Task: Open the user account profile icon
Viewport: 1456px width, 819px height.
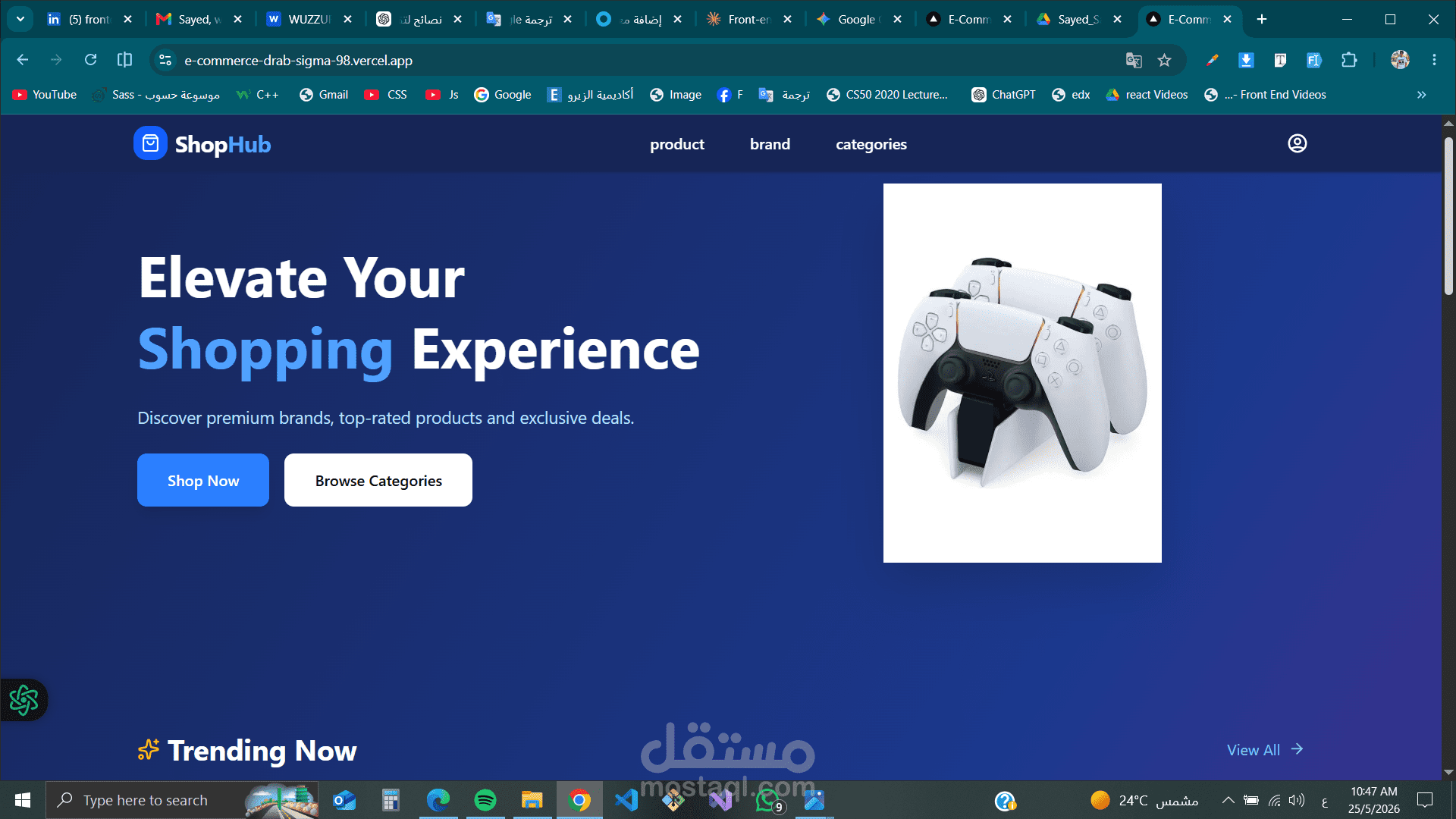Action: tap(1297, 143)
